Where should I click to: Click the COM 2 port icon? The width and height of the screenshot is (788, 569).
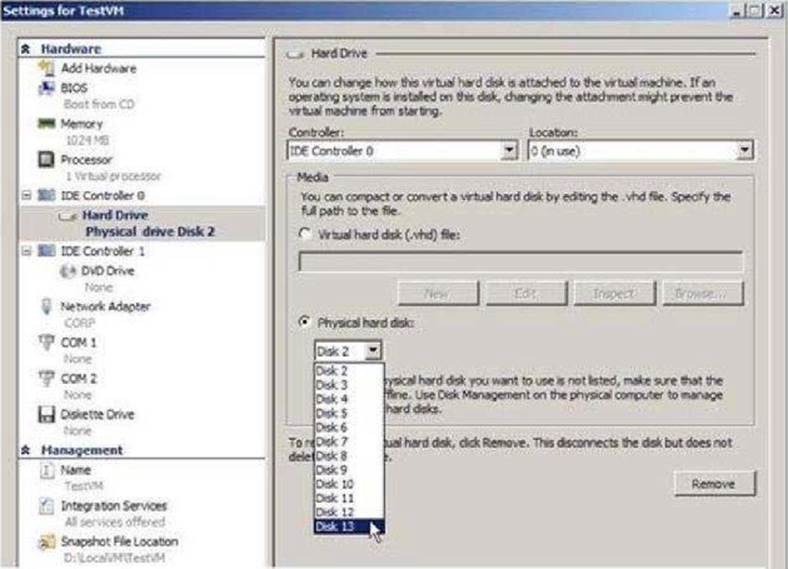46,378
